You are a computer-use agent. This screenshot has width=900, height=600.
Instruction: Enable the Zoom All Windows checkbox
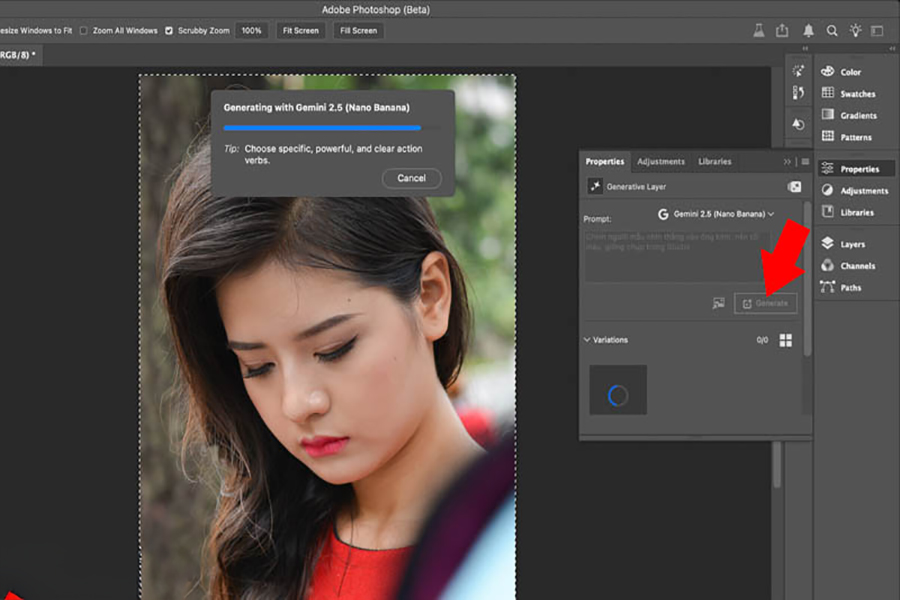(x=84, y=31)
